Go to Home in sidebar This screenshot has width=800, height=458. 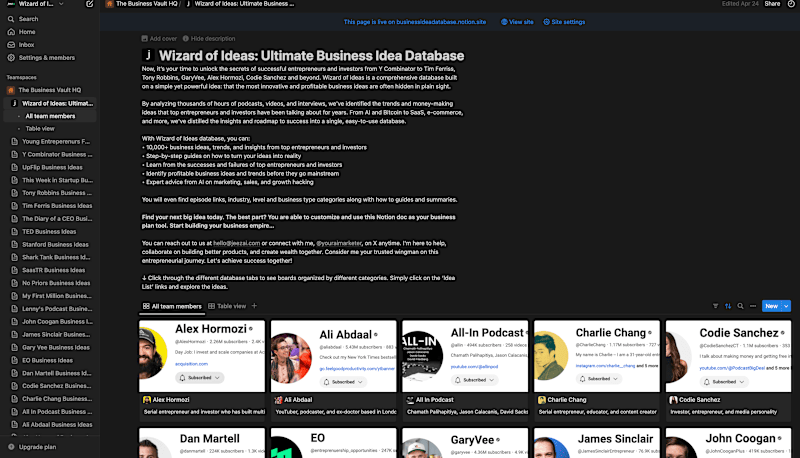pos(49,32)
